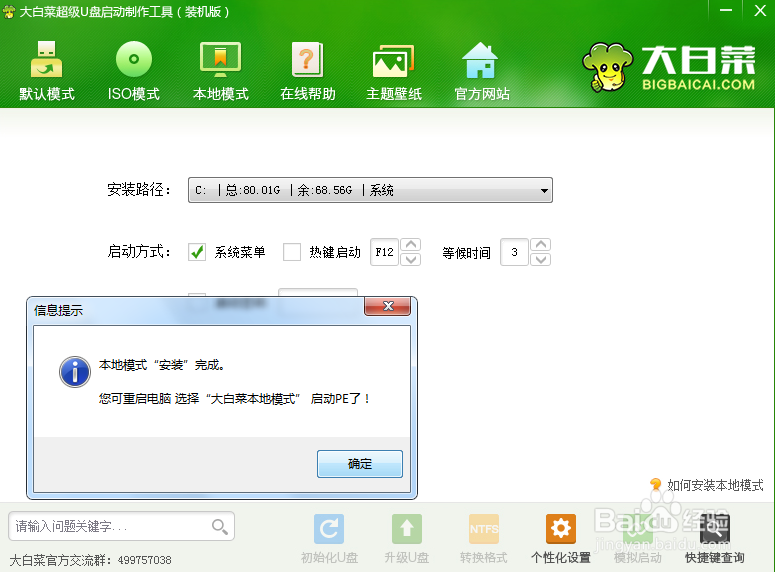The width and height of the screenshot is (775, 572).
Task: Increase the 等候时间 value
Action: pyautogui.click(x=541, y=245)
